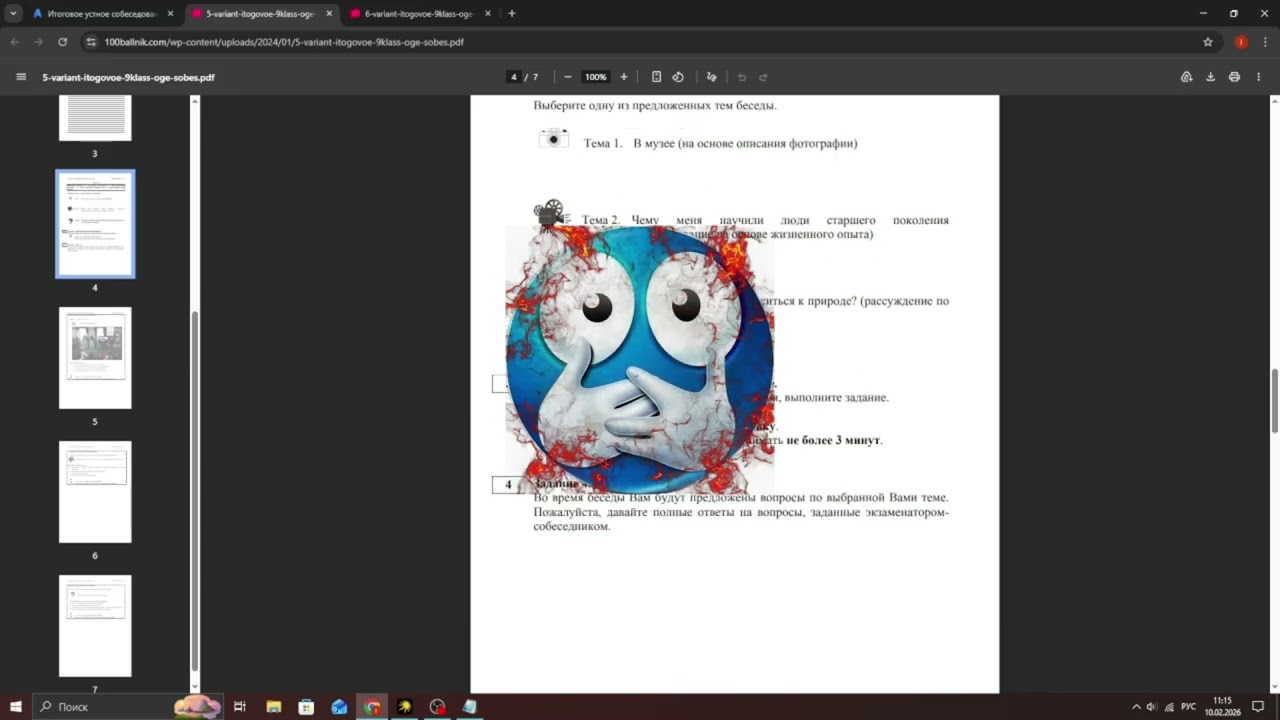This screenshot has width=1280, height=720.
Task: Zoom out with the minus button
Action: pyautogui.click(x=568, y=77)
